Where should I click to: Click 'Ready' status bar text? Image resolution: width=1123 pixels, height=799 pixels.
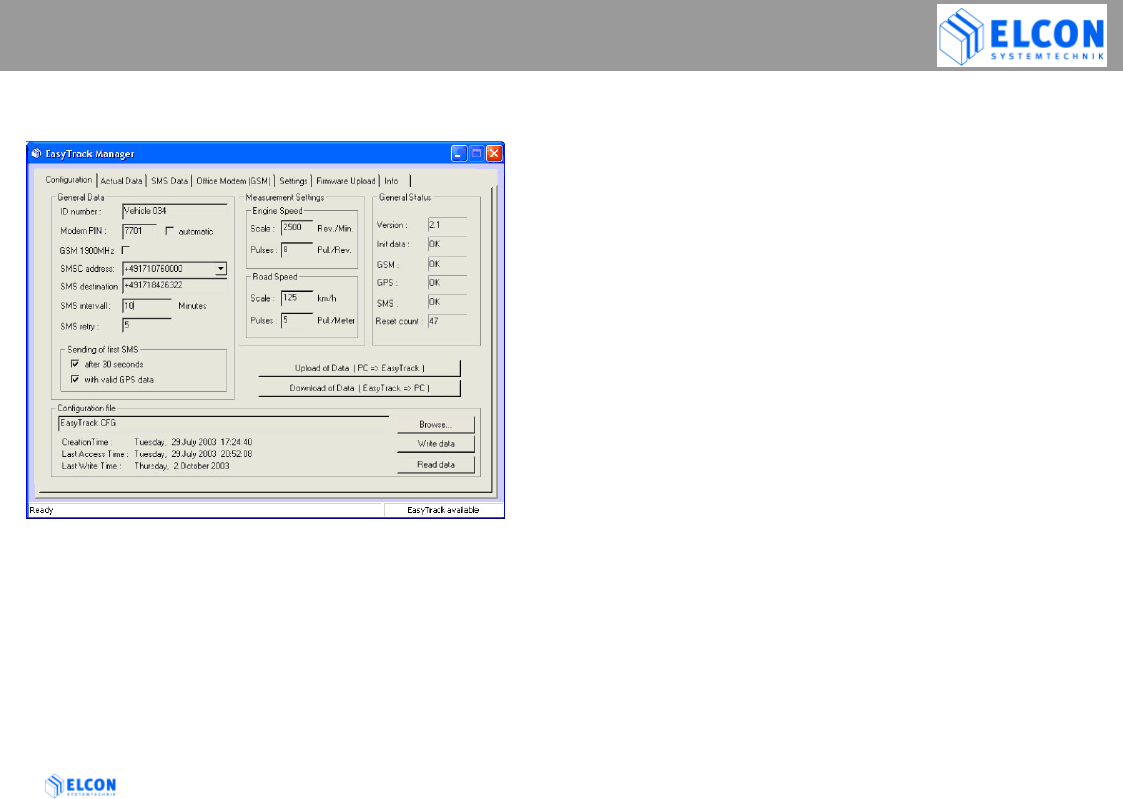point(41,510)
